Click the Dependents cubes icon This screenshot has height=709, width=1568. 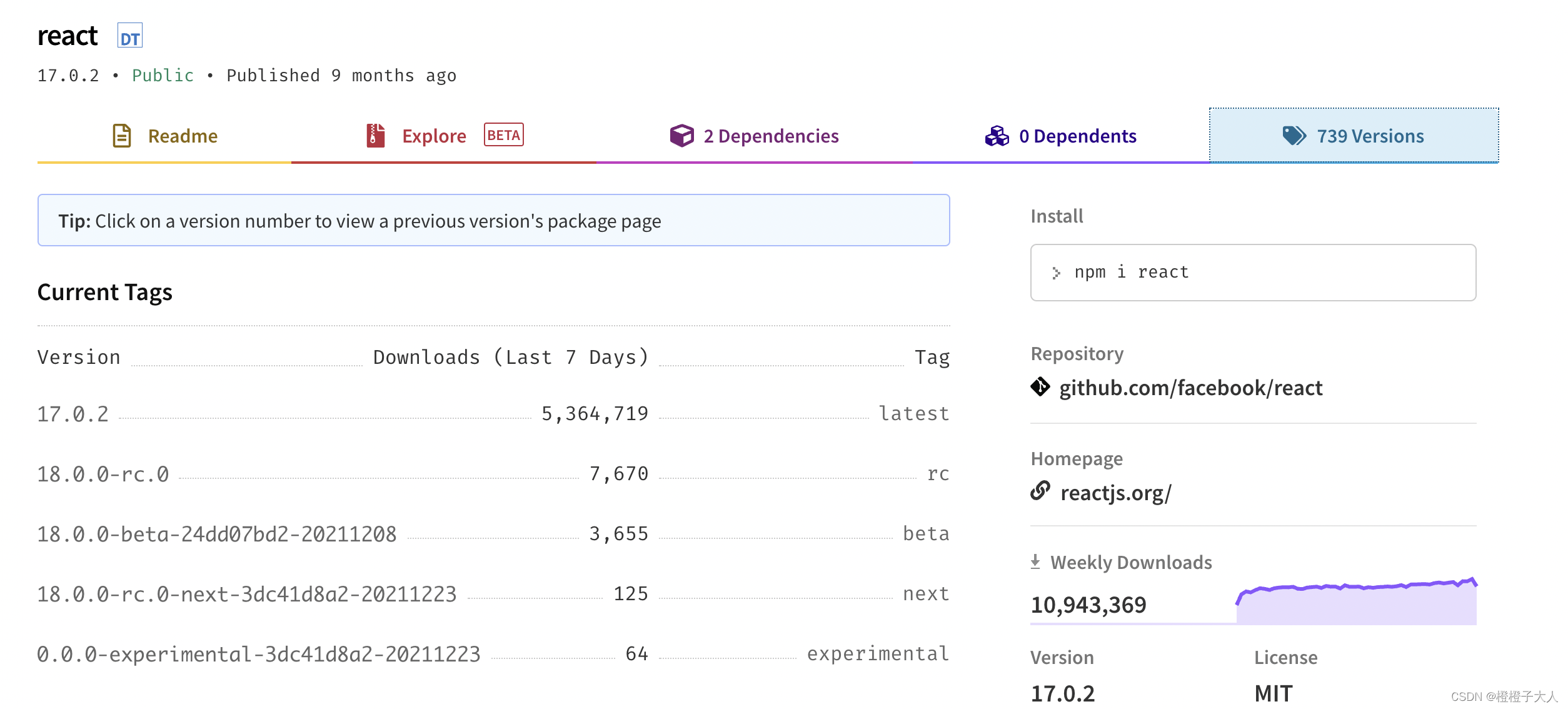(997, 136)
